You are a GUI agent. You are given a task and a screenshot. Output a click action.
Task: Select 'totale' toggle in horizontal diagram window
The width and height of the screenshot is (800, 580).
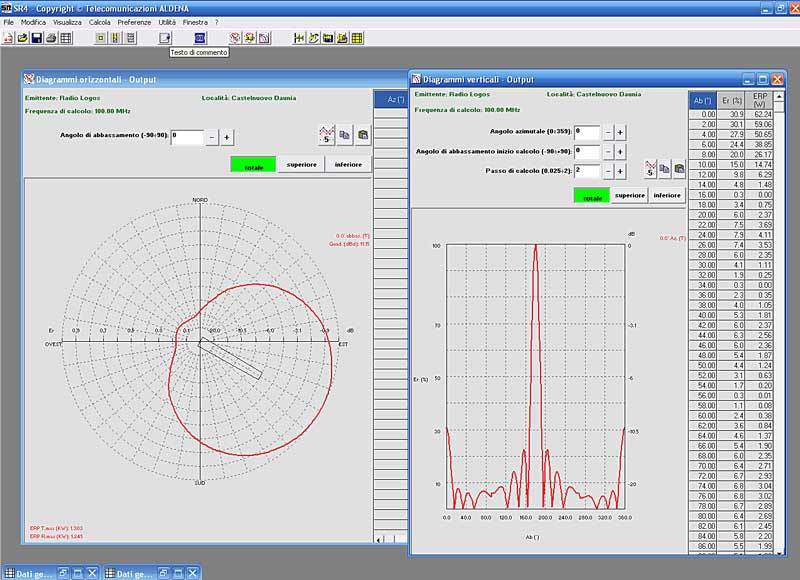[253, 165]
